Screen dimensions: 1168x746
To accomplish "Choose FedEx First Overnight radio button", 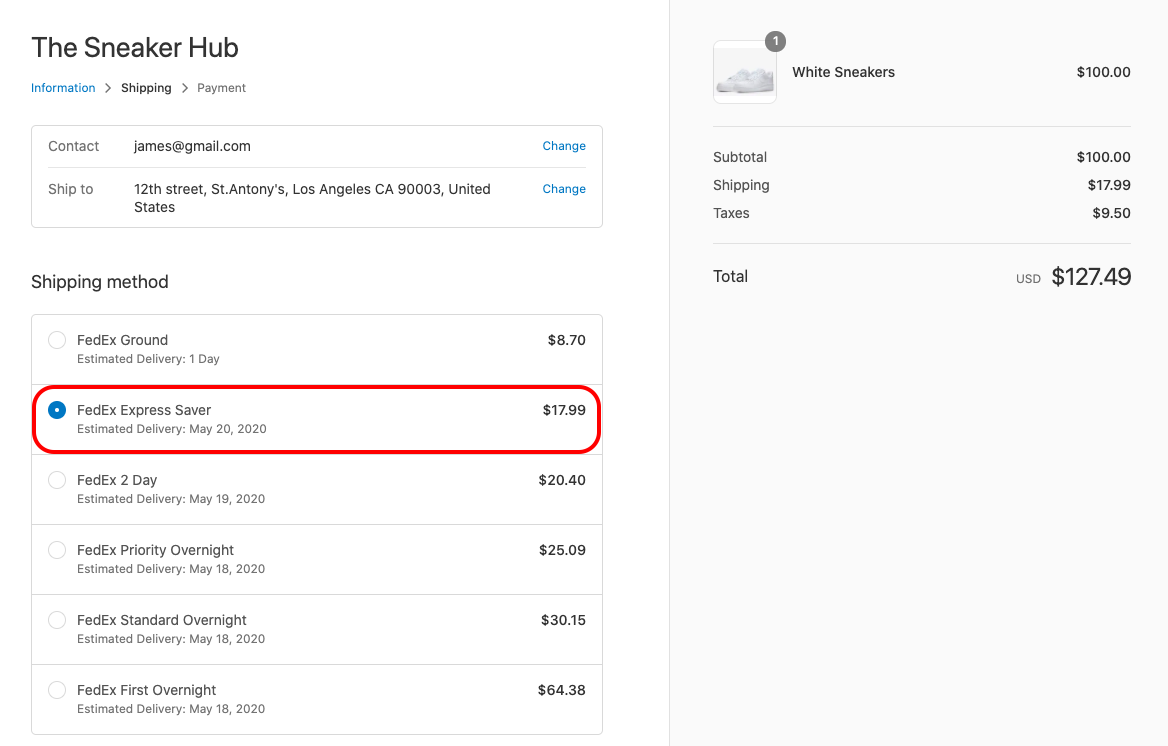I will click(57, 691).
